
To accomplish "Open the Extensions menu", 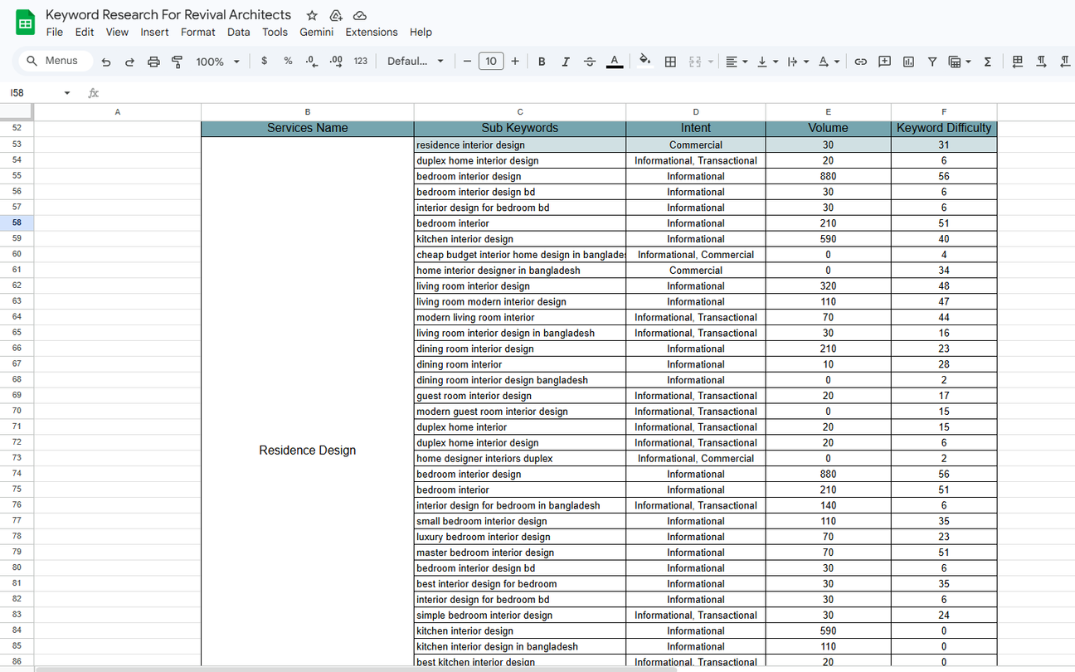I will (371, 32).
